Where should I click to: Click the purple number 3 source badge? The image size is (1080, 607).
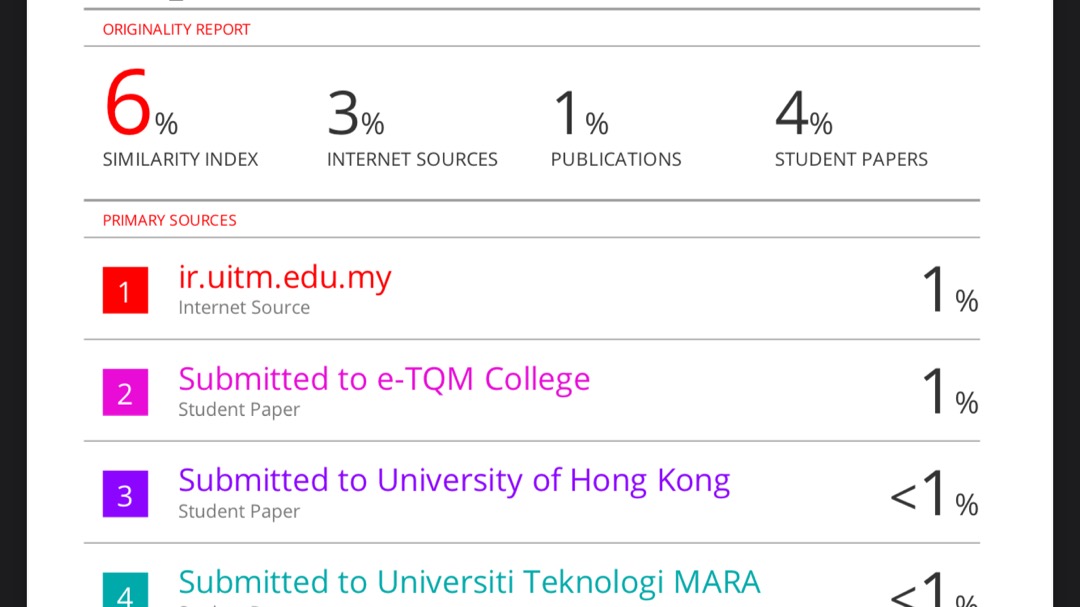click(x=125, y=495)
